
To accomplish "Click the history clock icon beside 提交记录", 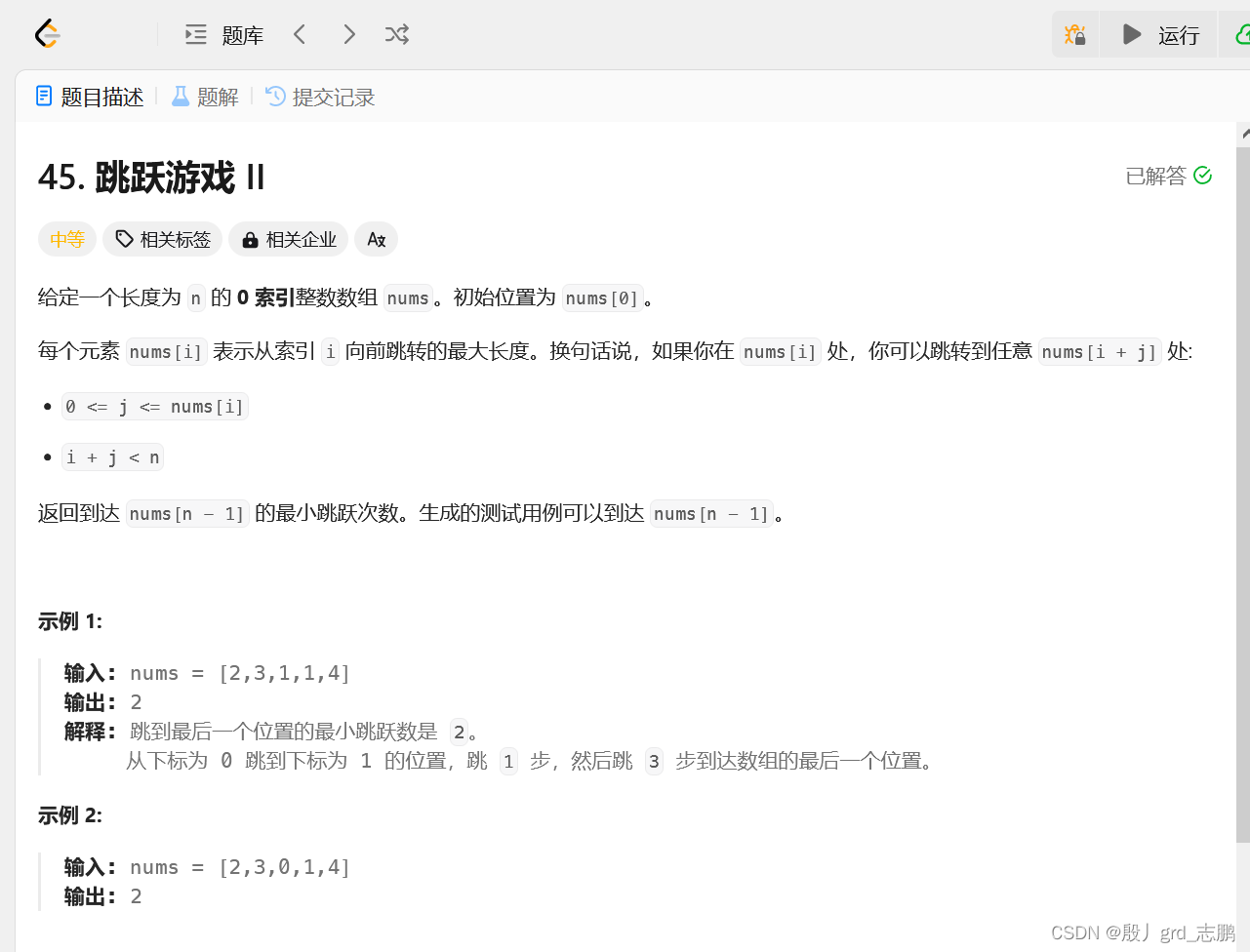I will click(276, 96).
